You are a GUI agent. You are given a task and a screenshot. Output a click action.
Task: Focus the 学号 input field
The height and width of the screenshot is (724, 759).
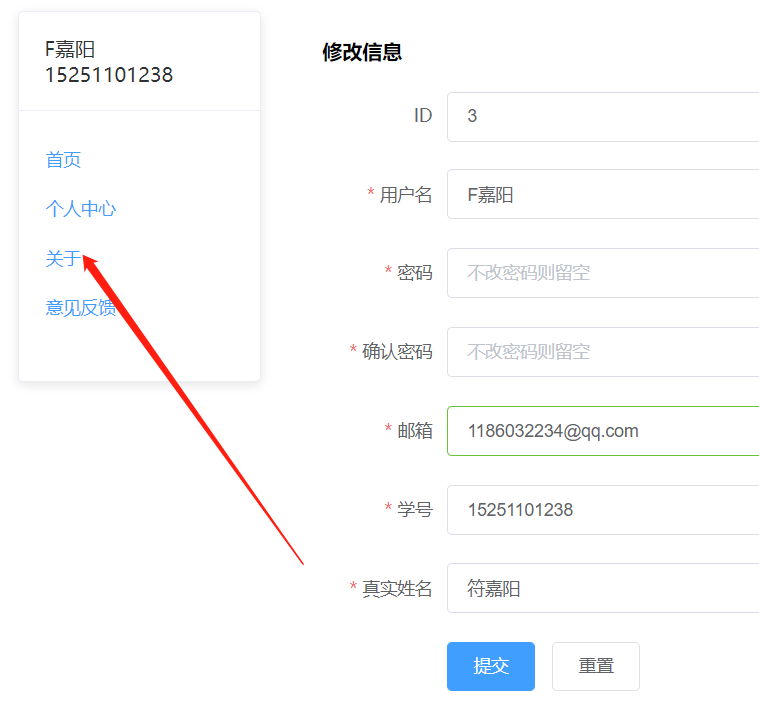point(602,510)
